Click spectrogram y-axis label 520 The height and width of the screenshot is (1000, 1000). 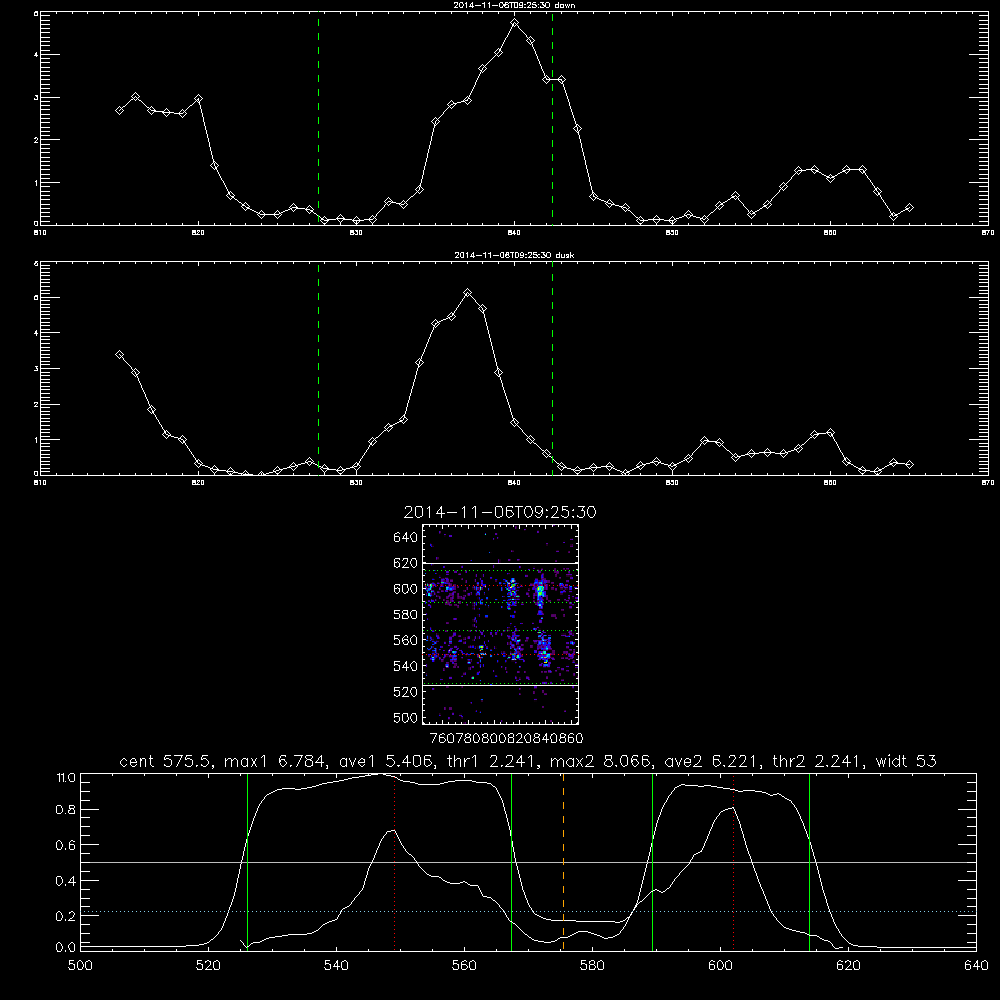coord(405,692)
